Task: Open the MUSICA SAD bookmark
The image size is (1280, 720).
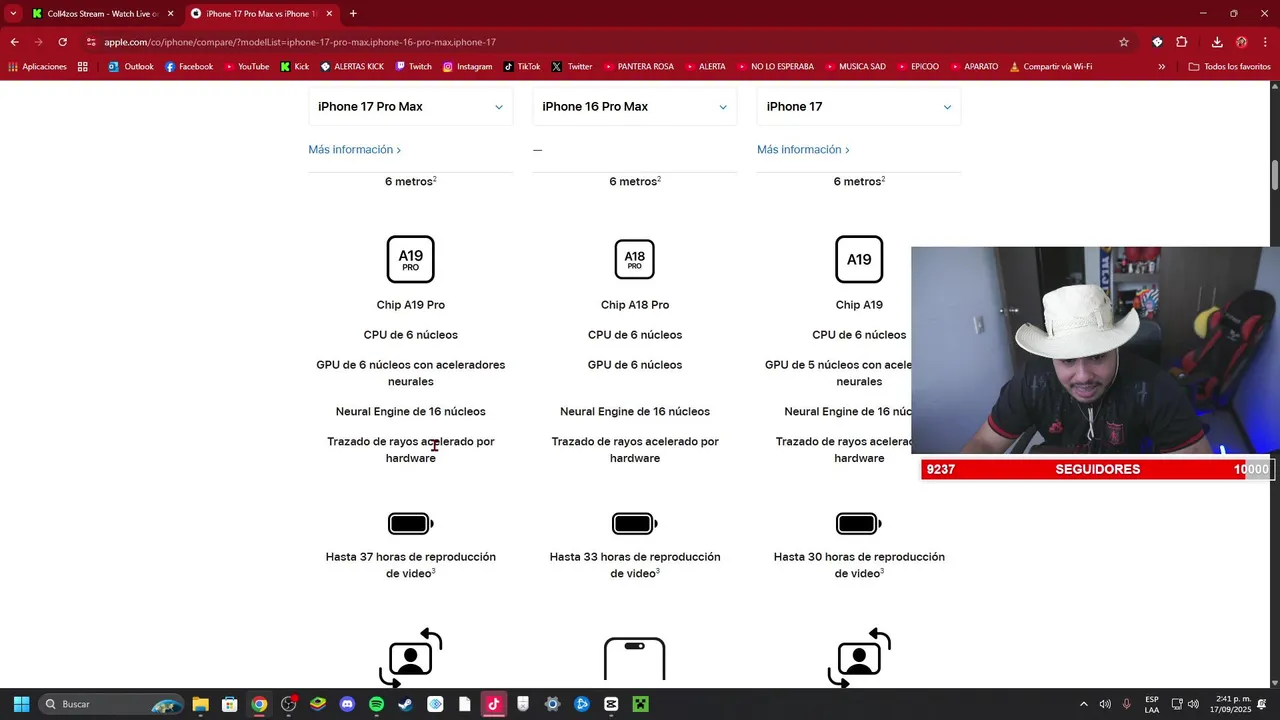Action: click(854, 67)
